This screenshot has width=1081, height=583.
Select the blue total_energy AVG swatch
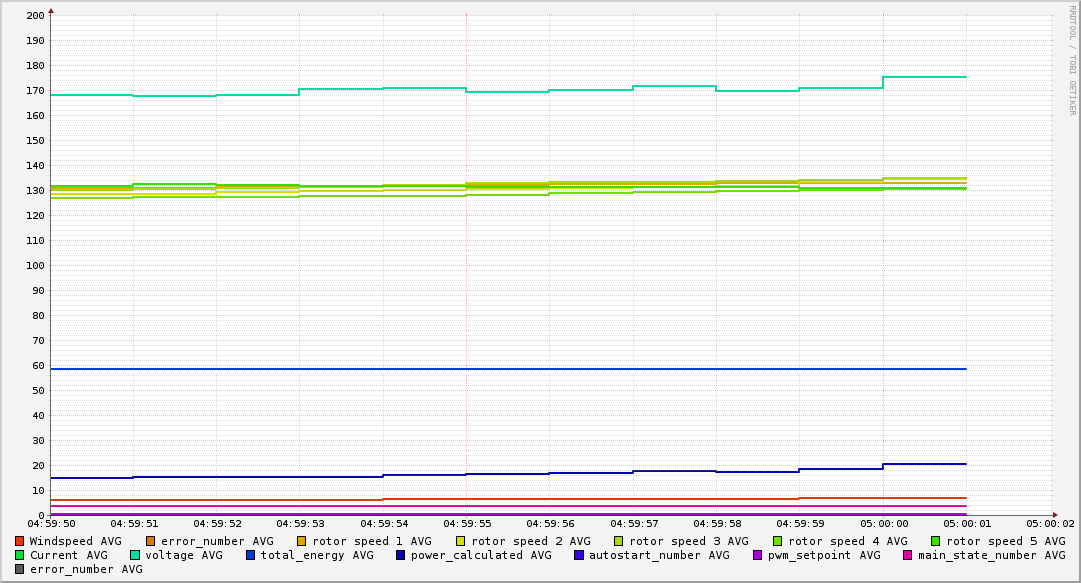click(x=251, y=555)
